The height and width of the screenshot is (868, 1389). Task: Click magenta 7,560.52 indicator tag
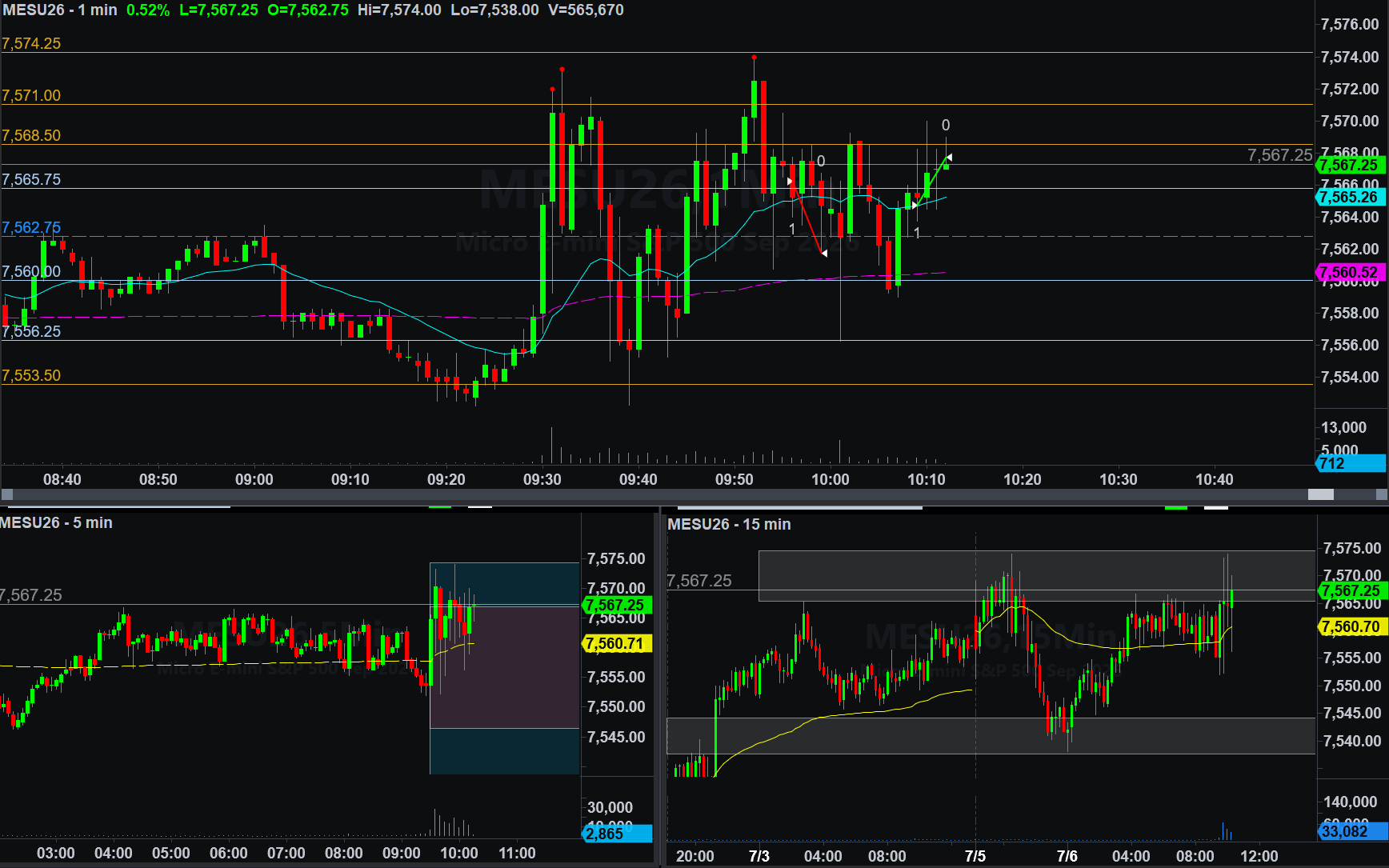coord(1351,273)
